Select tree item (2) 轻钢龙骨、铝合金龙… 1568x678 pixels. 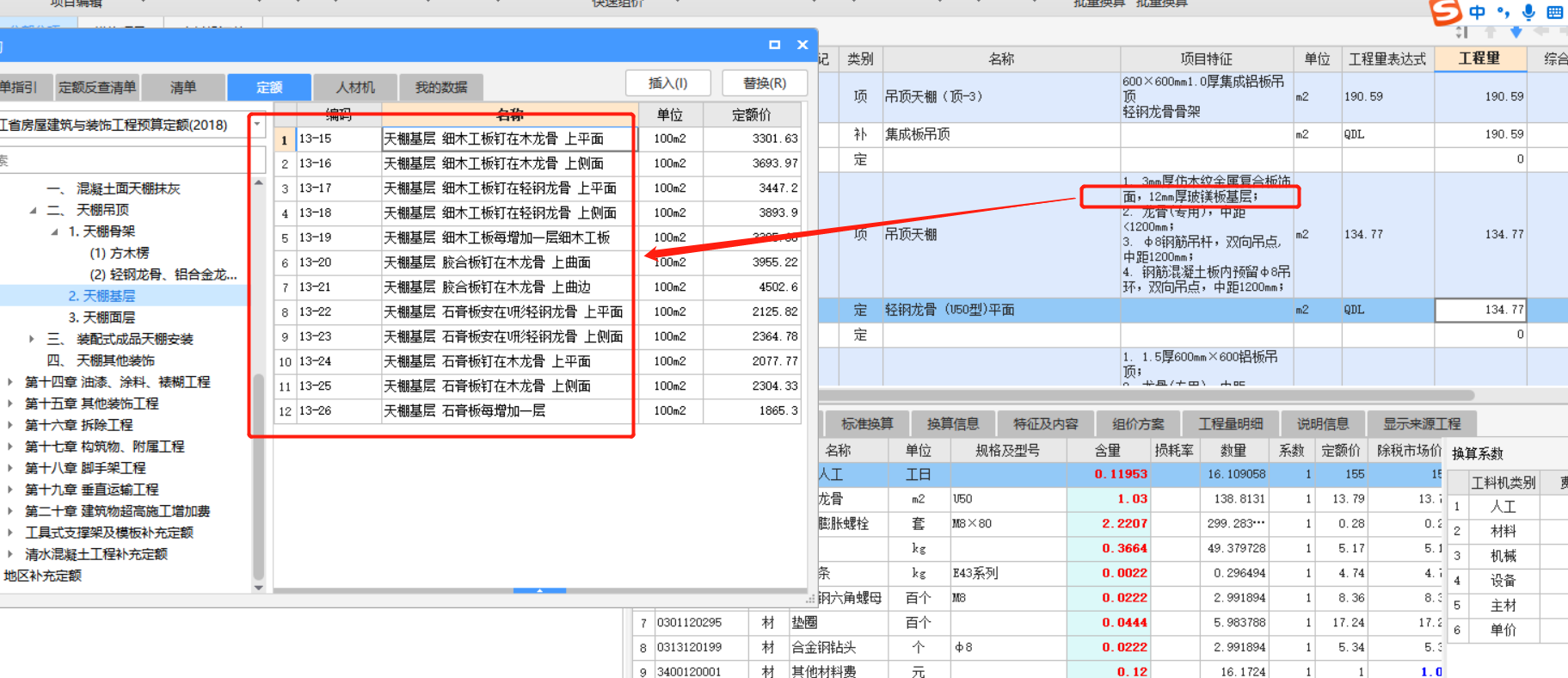[x=163, y=274]
